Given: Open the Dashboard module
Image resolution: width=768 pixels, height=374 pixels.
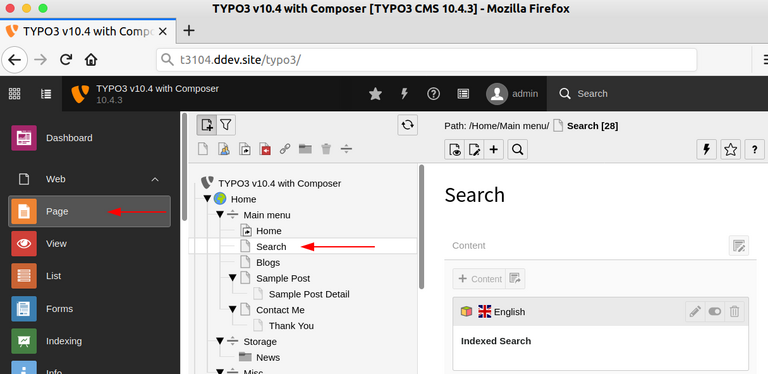Looking at the screenshot, I should [x=90, y=138].
